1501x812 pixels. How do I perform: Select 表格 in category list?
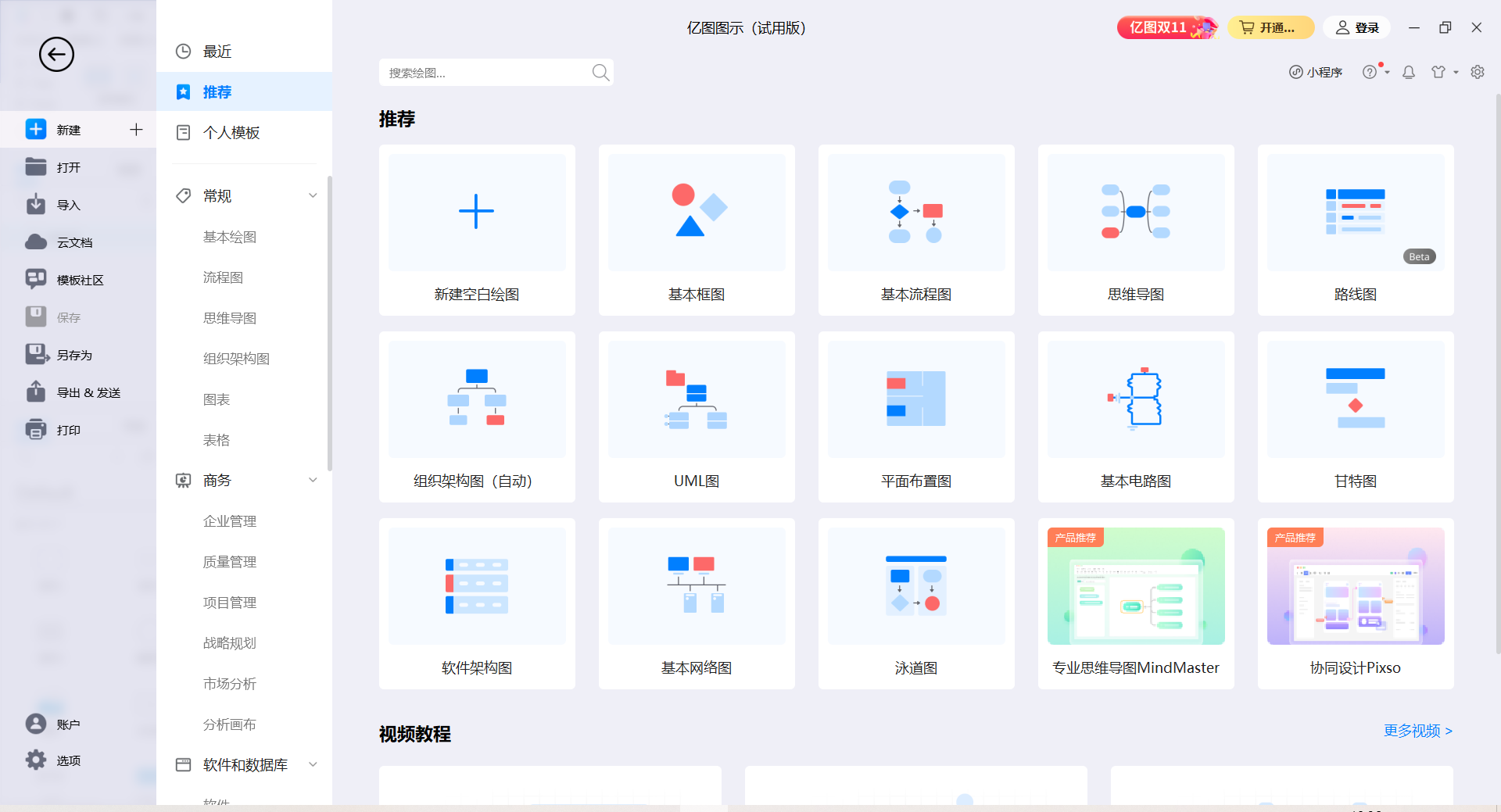pos(217,440)
